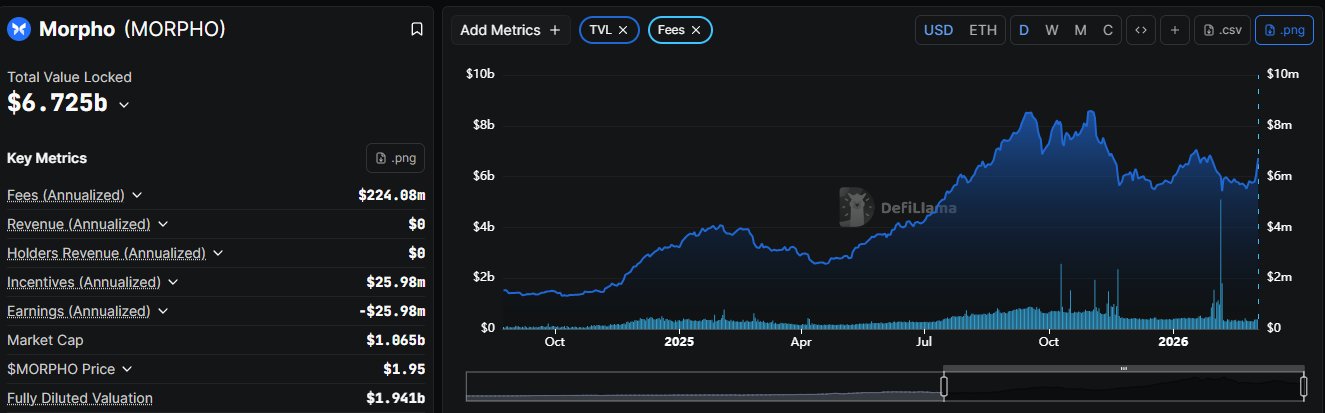
Task: Export the chart as .png
Action: pyautogui.click(x=1284, y=30)
